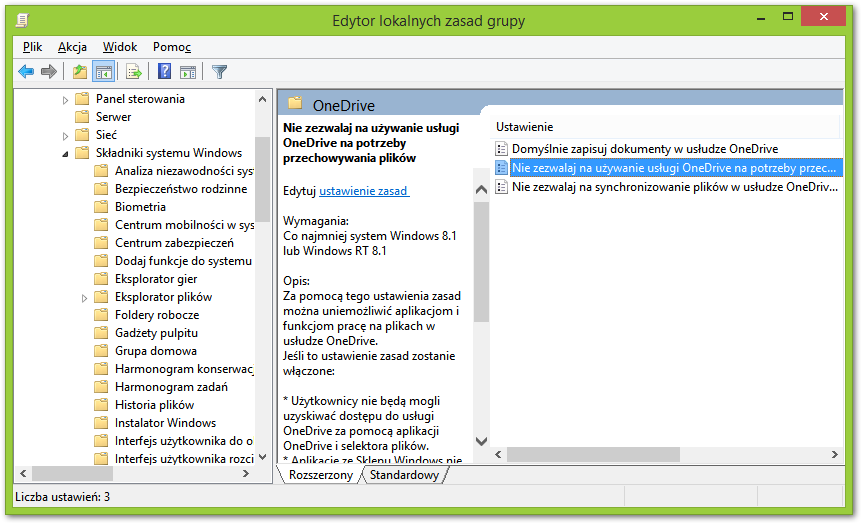Image resolution: width=862 pixels, height=524 pixels.
Task: Click settings list horizontal scrollbar thumb
Action: tap(593, 454)
